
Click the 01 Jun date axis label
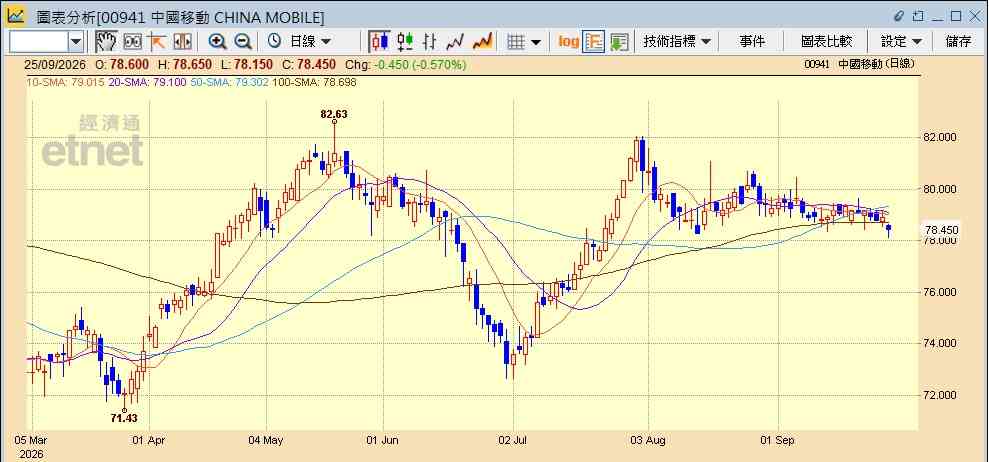383,440
